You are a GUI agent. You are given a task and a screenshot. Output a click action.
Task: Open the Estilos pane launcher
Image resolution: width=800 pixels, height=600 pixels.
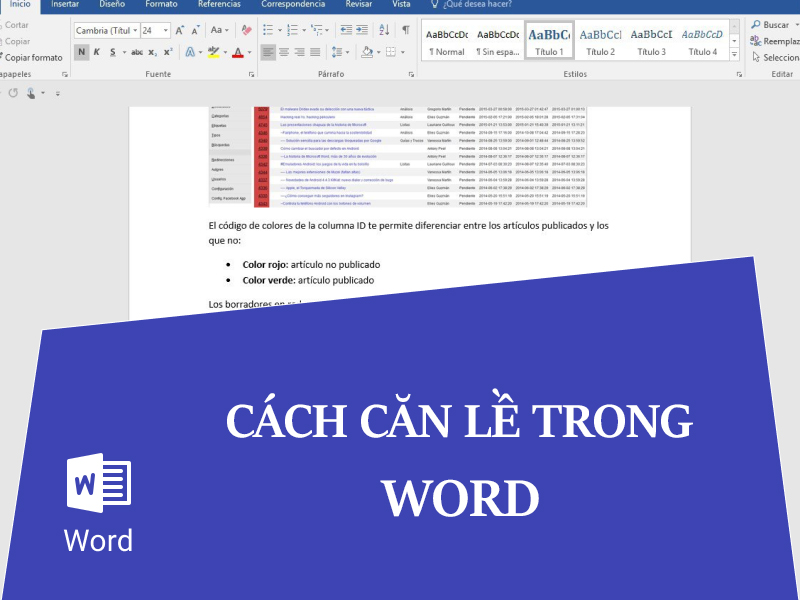739,74
